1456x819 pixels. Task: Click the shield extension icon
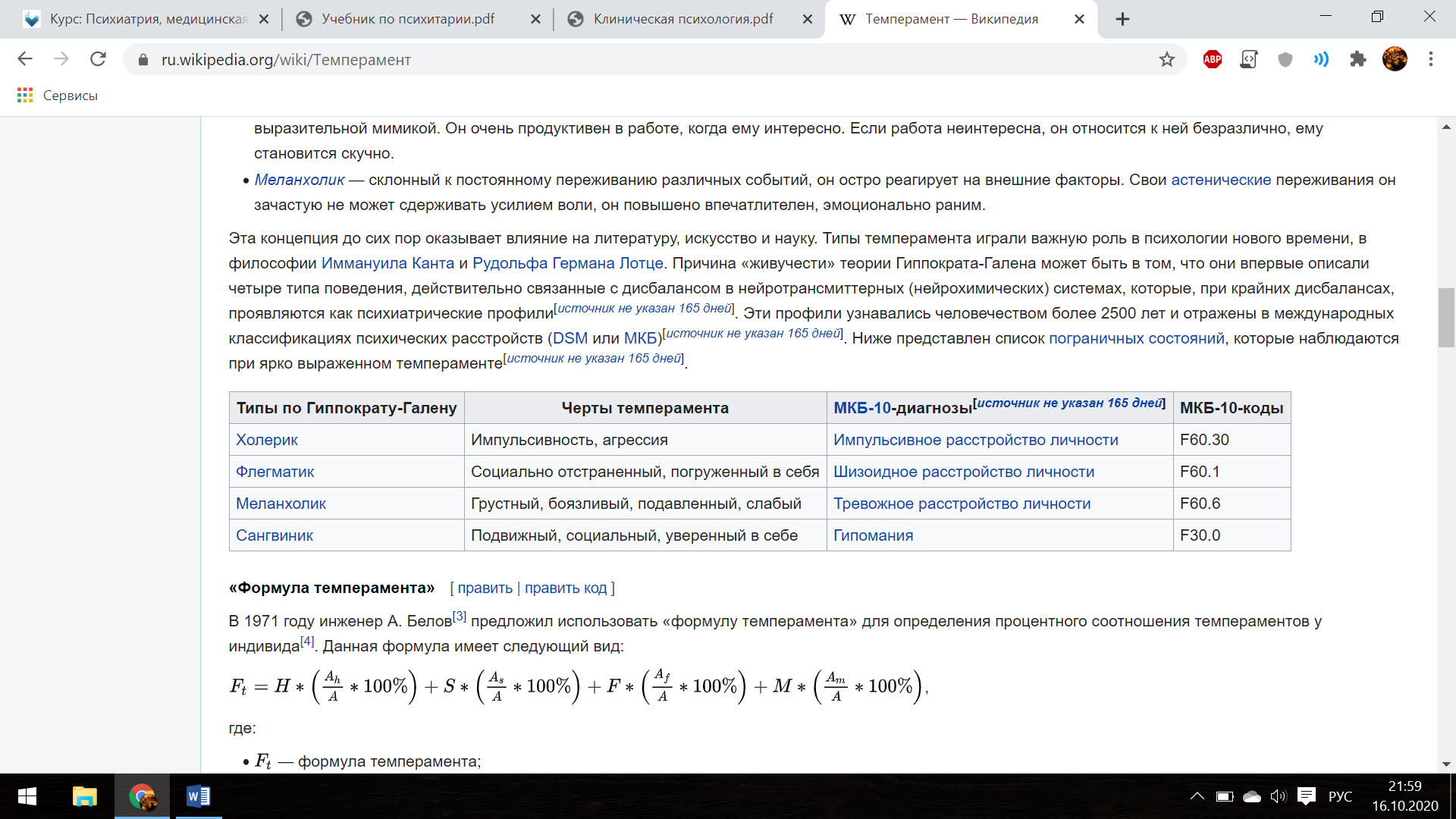1285,59
